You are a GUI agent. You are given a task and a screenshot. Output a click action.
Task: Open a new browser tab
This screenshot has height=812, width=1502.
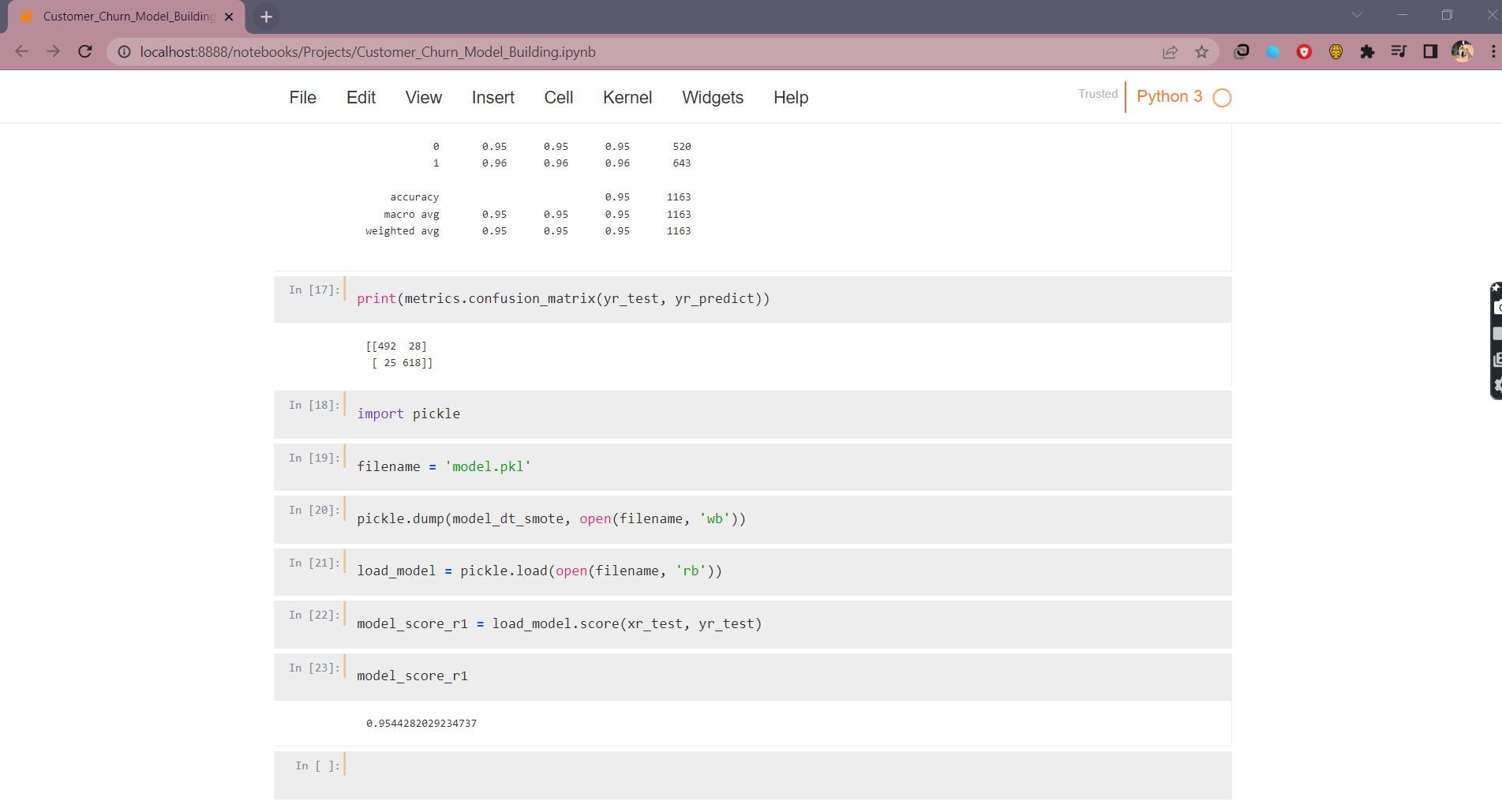[266, 17]
